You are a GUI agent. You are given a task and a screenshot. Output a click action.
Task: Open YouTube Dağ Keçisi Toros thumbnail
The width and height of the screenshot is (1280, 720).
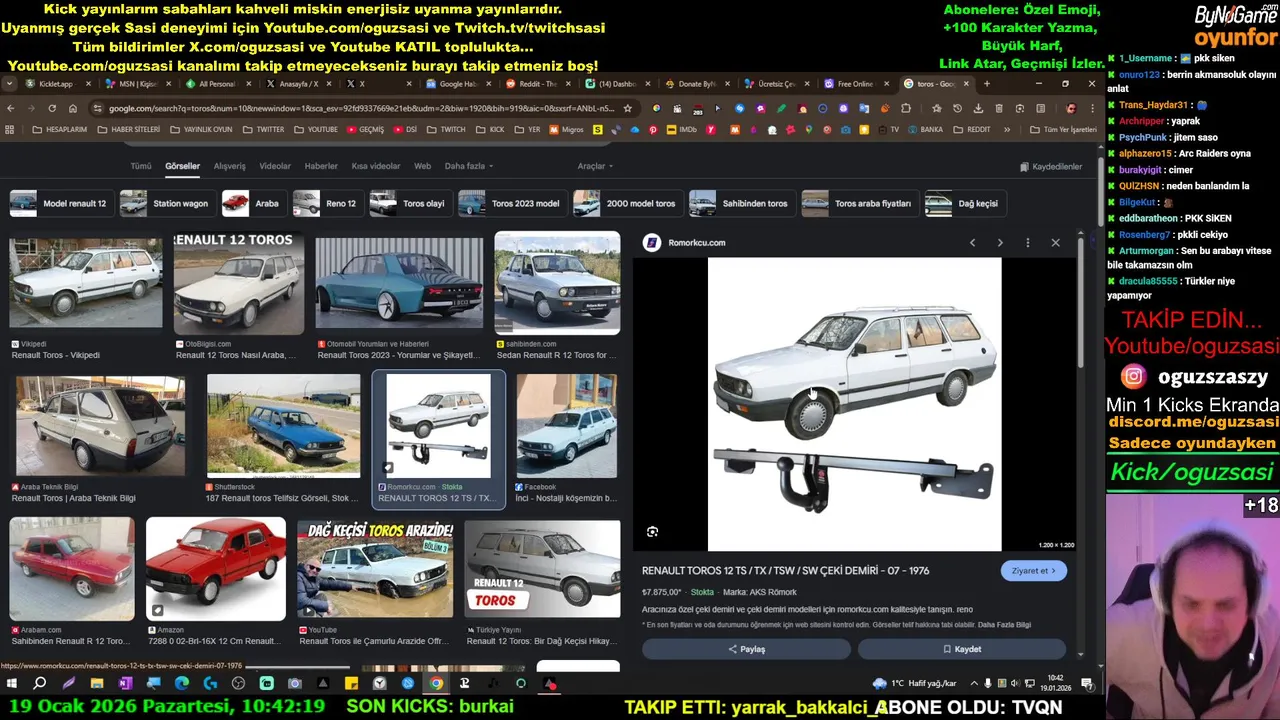375,568
